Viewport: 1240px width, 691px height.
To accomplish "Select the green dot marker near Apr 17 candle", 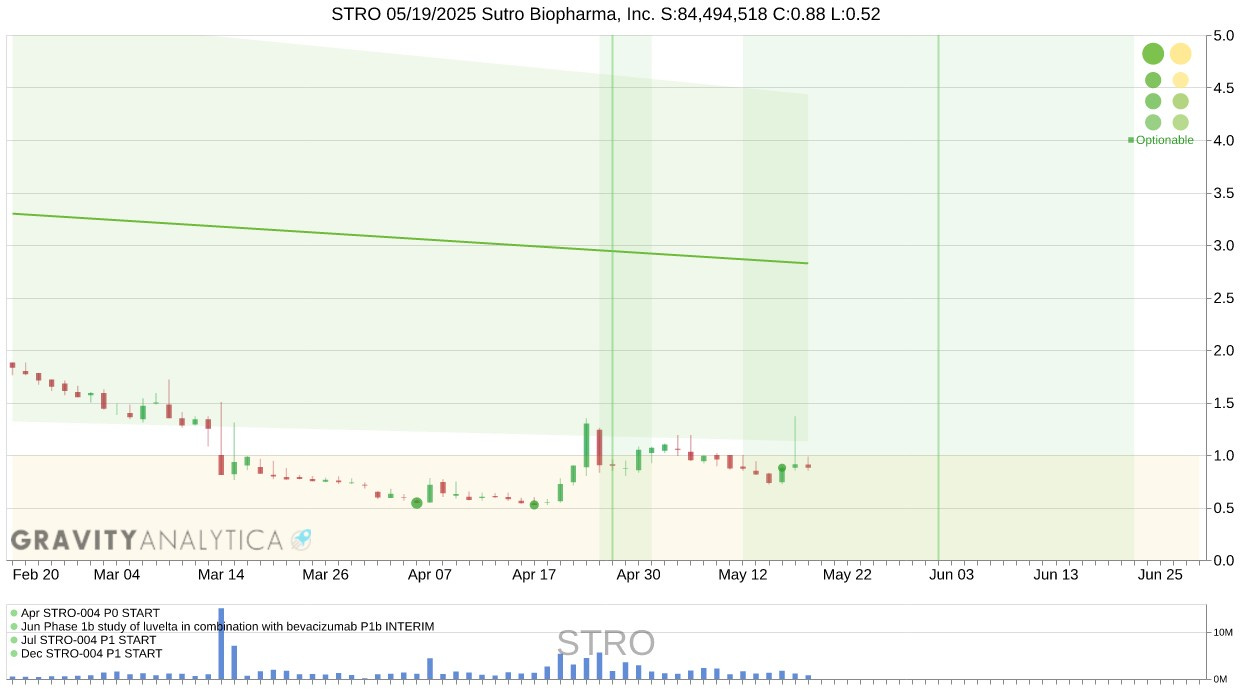I will point(534,505).
